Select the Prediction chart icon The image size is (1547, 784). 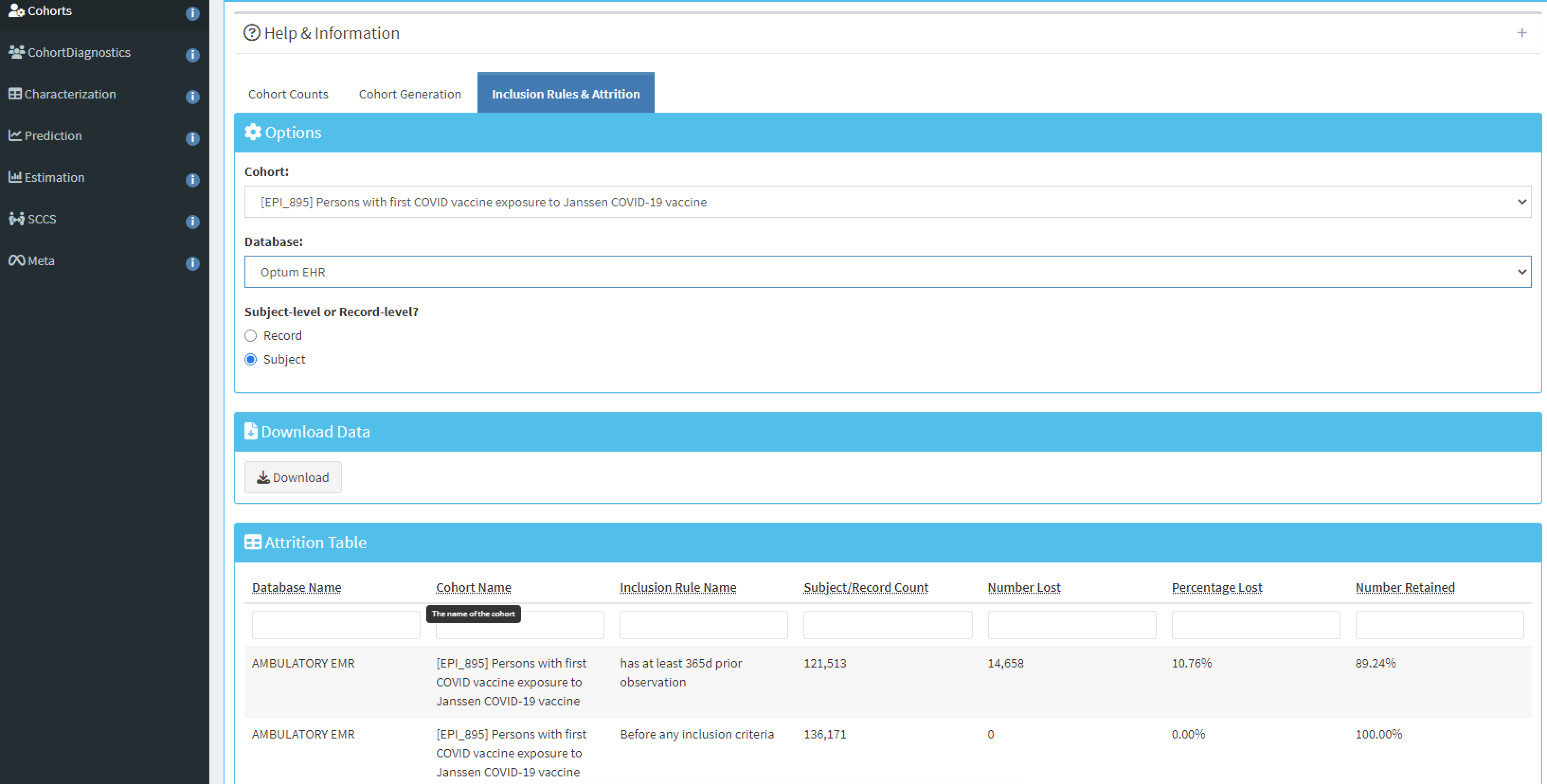[15, 135]
